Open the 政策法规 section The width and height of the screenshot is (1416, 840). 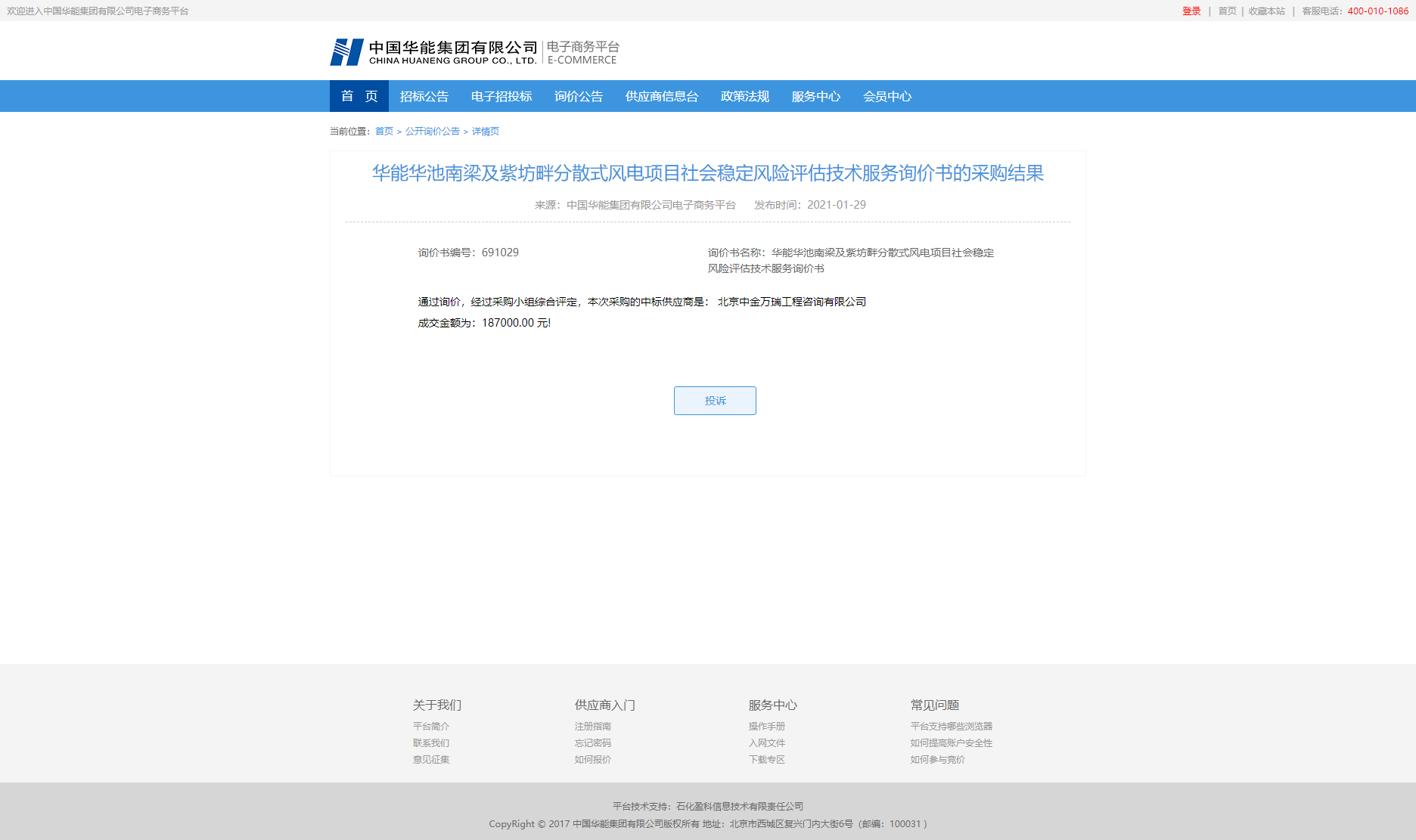coord(744,96)
